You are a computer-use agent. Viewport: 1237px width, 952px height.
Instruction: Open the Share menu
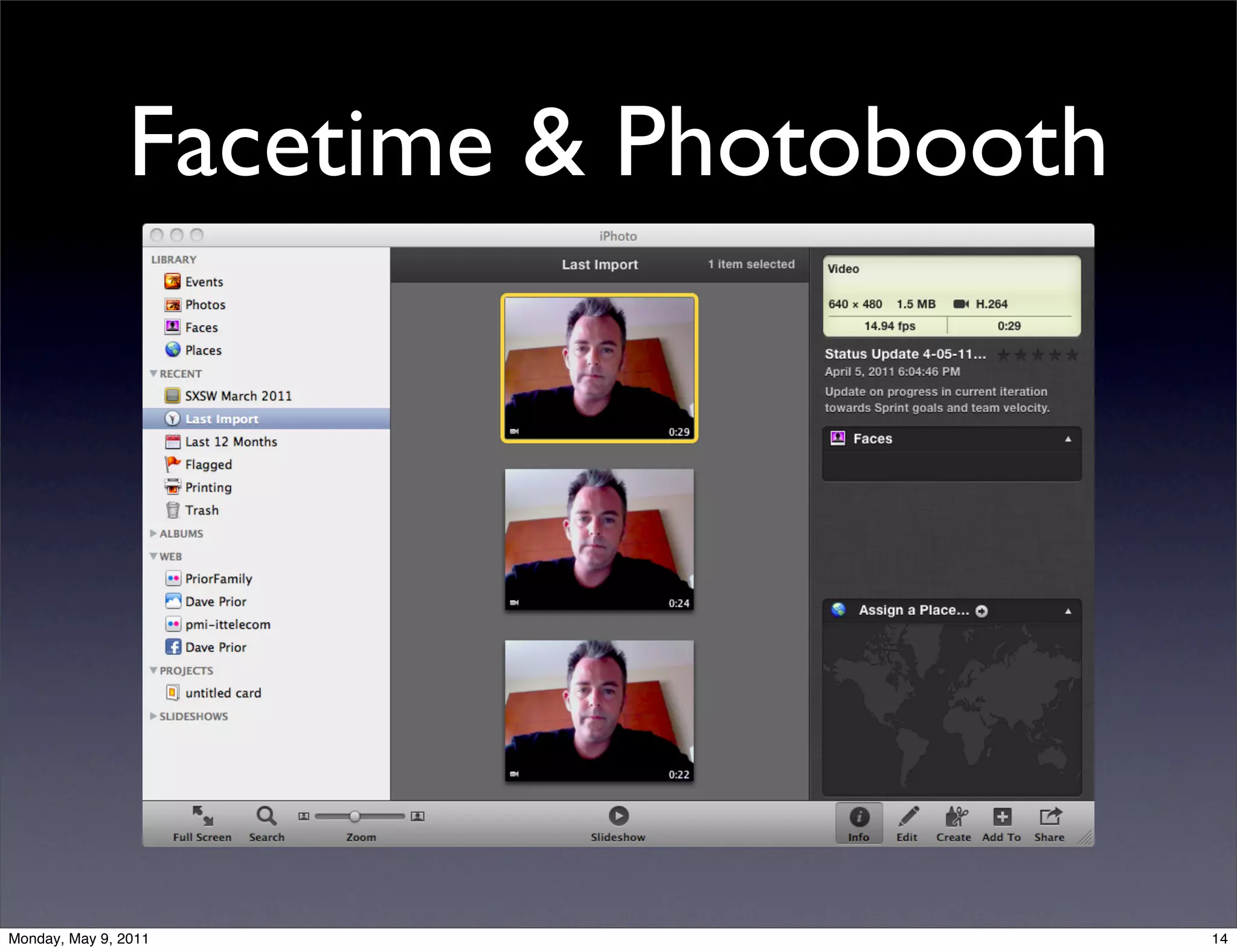pyautogui.click(x=1050, y=823)
